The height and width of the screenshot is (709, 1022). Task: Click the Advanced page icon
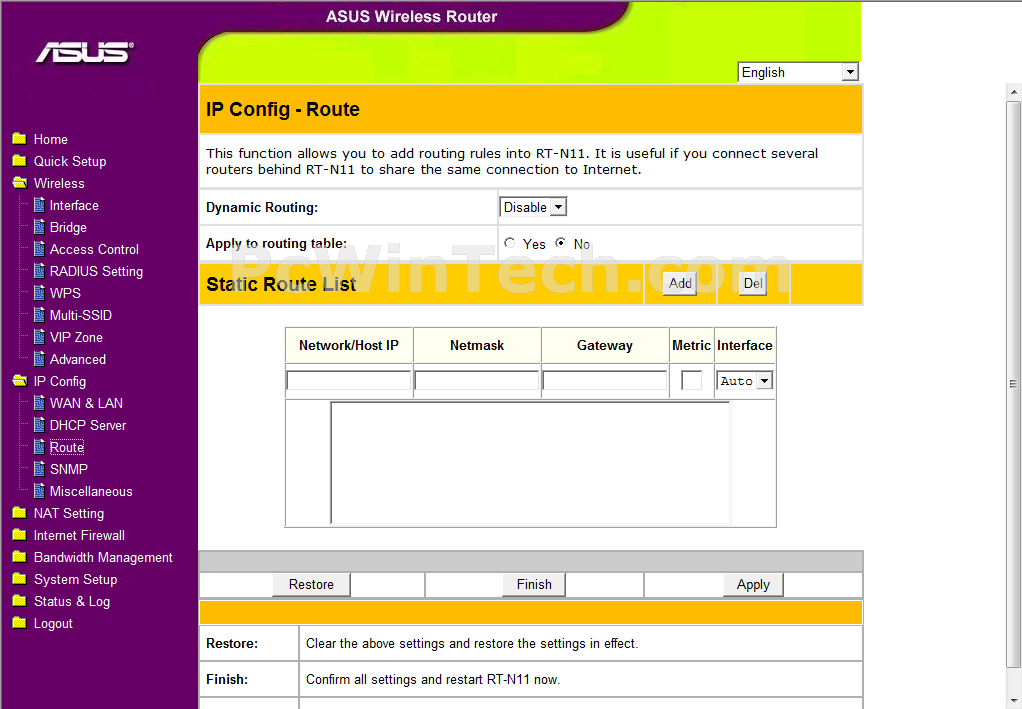[39, 359]
